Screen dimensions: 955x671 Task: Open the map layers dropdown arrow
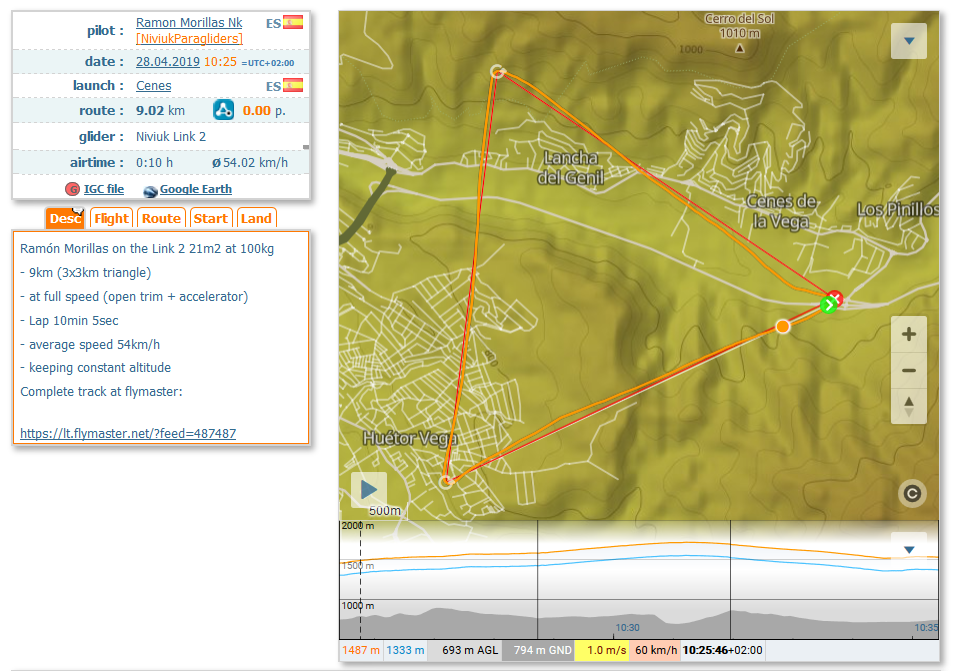click(908, 41)
